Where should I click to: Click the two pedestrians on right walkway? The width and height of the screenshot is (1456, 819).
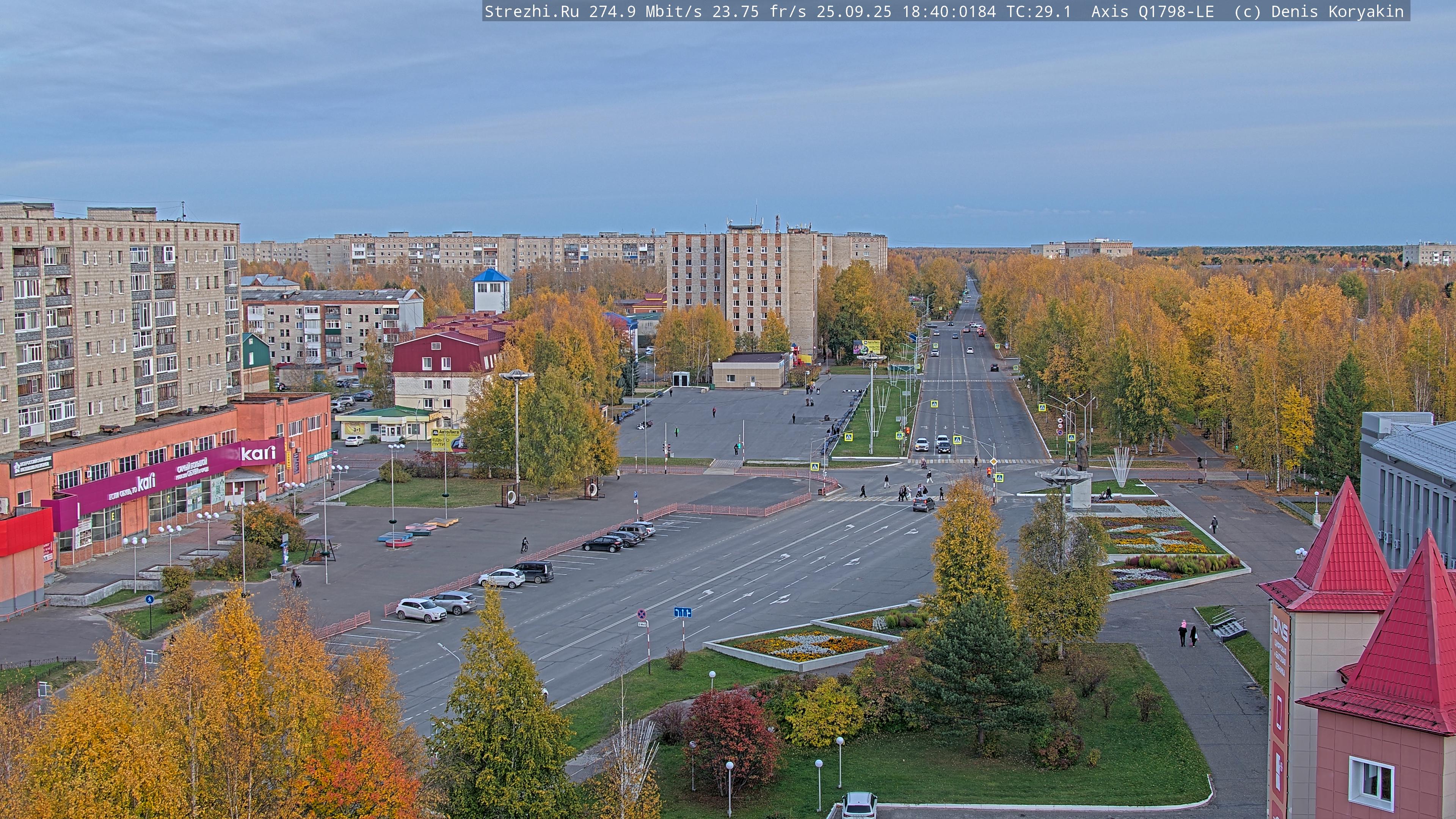click(x=1188, y=634)
